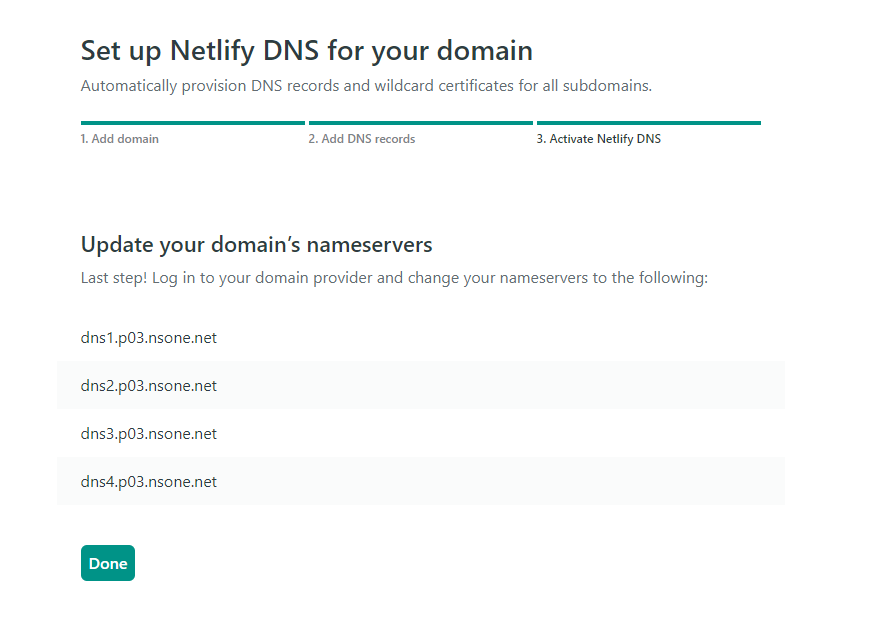882x631 pixels.
Task: Click nameserver dns4.p03.nsone.net
Action: (148, 481)
